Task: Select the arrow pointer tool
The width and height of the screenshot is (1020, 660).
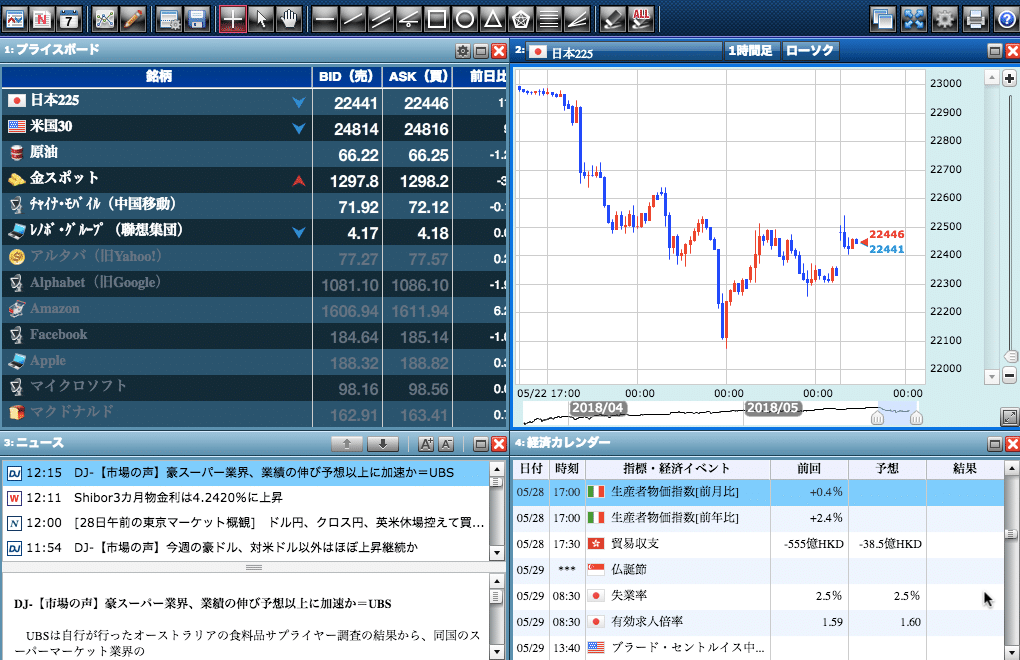Action: [261, 18]
